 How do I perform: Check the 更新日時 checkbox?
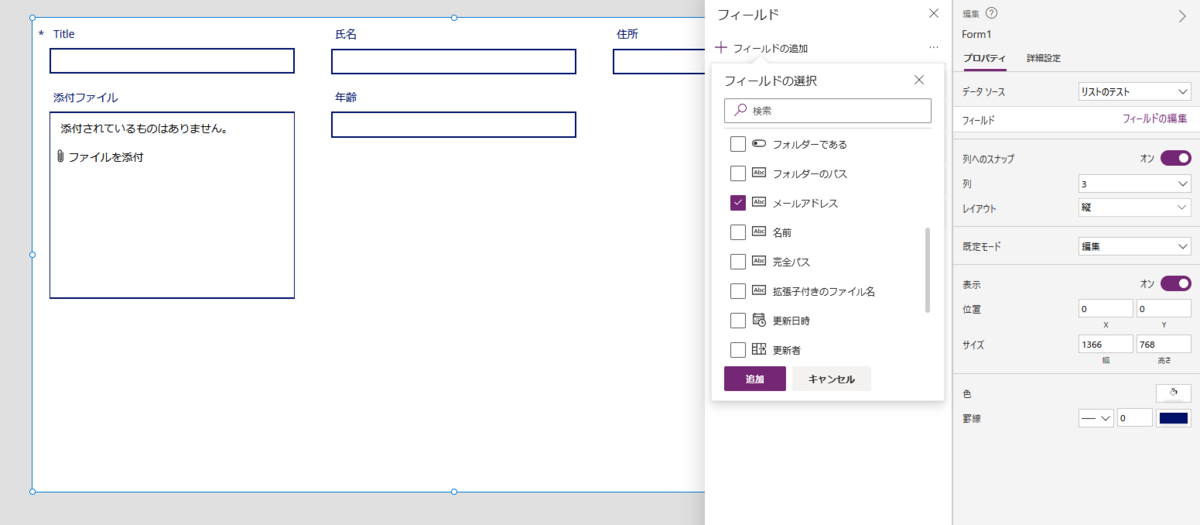pos(738,320)
